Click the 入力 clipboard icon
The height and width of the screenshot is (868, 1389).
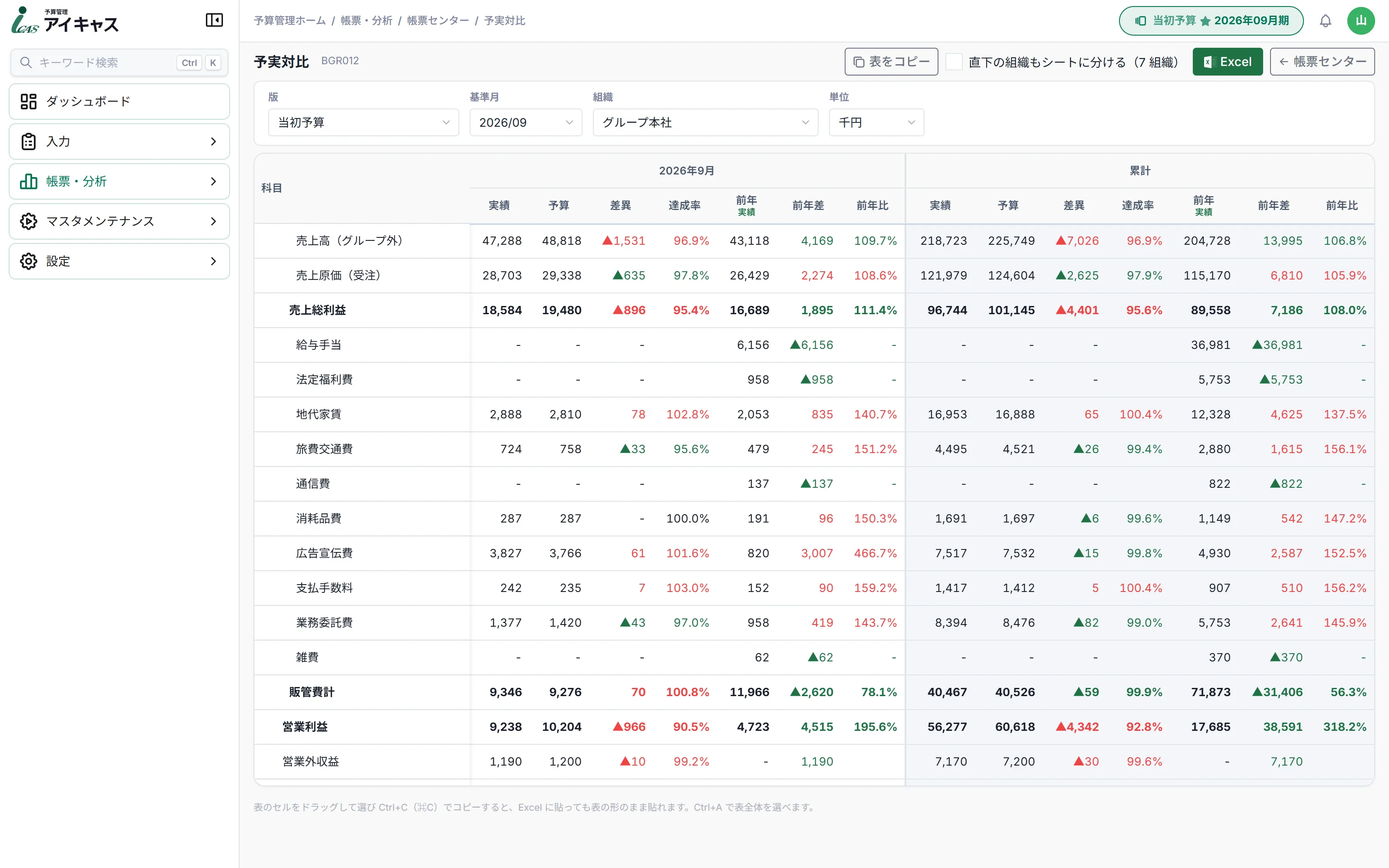29,141
